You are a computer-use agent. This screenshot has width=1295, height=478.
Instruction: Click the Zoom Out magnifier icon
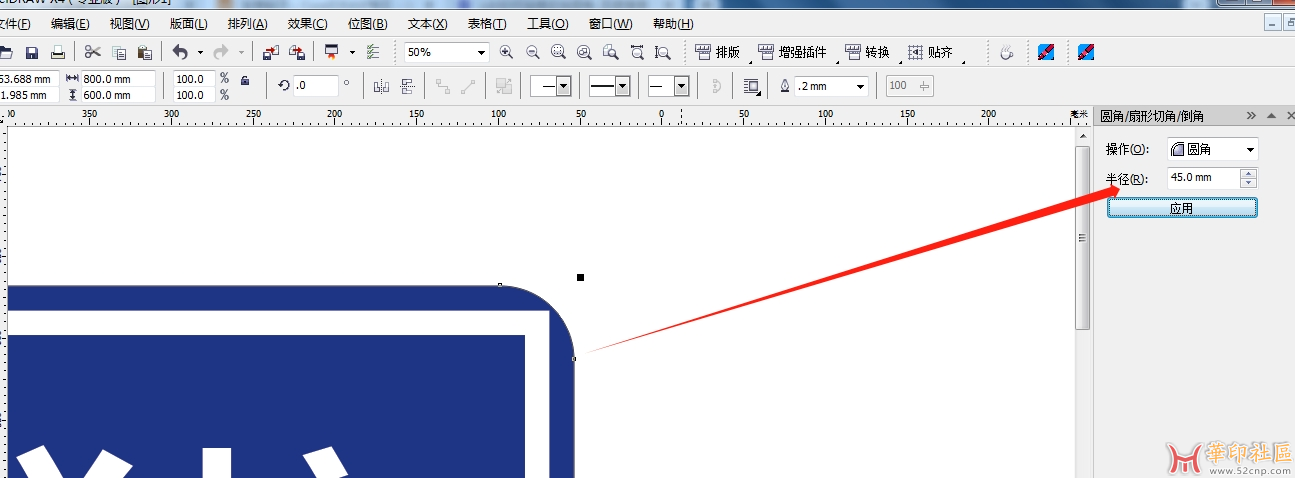click(532, 53)
